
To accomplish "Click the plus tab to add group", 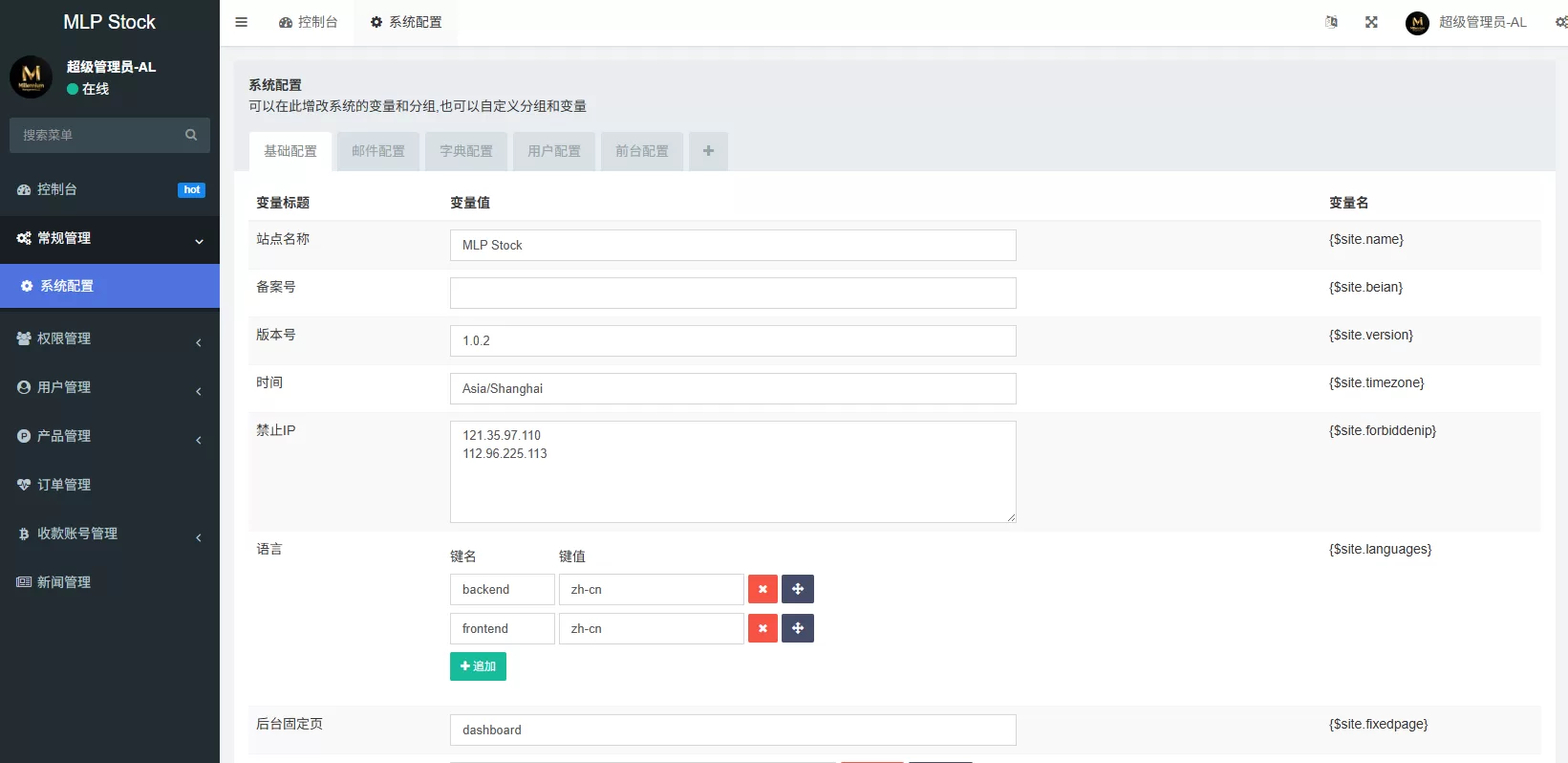I will coord(708,151).
